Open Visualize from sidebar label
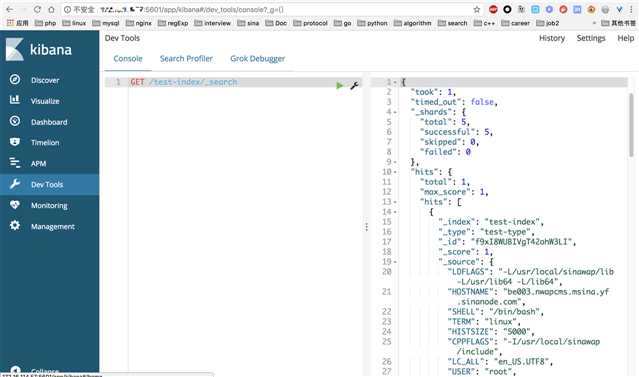Viewport: 639px width, 377px height. tap(45, 101)
